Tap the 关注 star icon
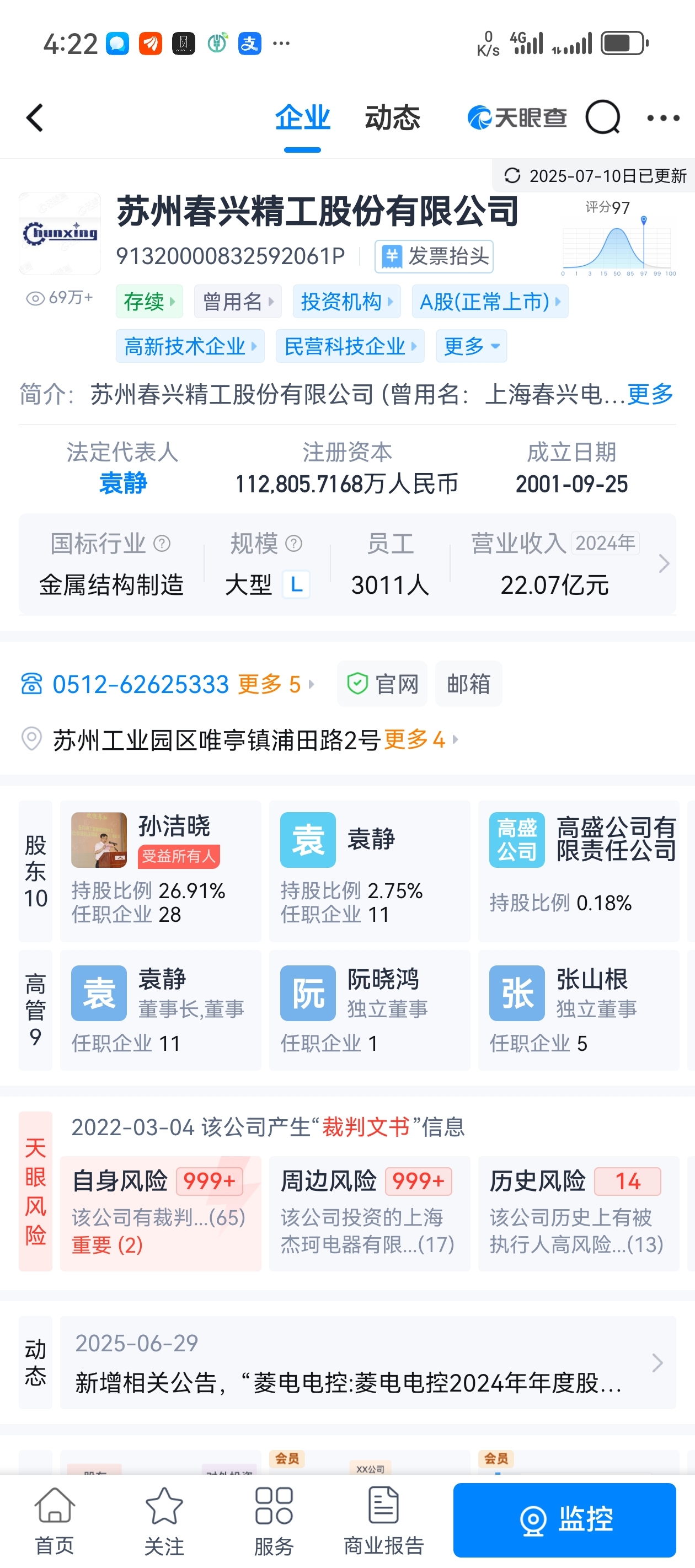The image size is (695, 1568). (164, 1520)
